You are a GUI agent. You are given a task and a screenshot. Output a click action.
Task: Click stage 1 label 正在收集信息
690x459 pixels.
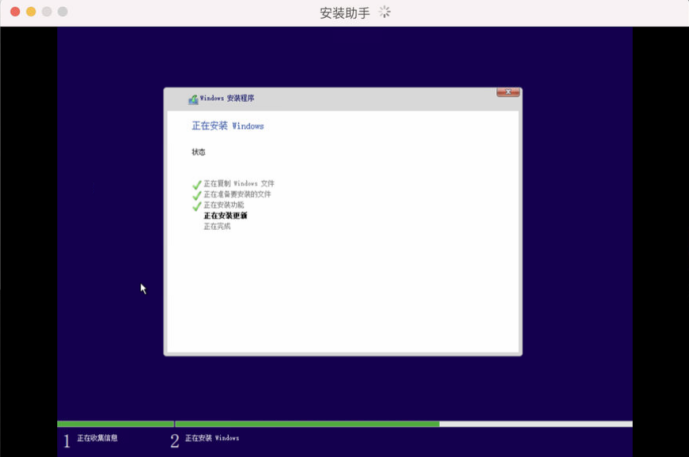pos(97,438)
